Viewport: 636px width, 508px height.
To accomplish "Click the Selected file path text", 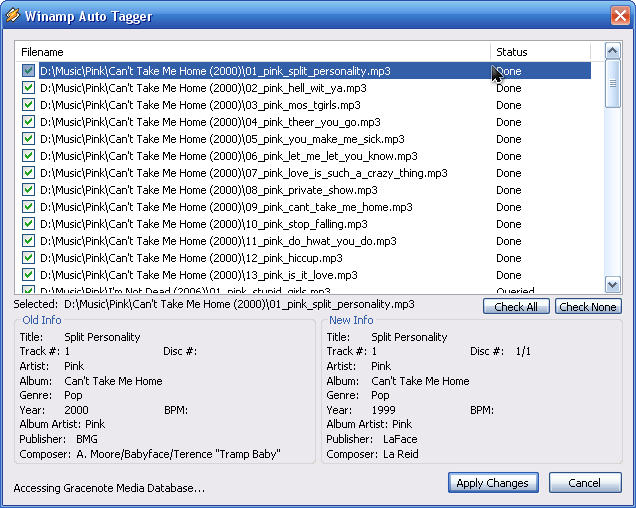I will point(239,304).
